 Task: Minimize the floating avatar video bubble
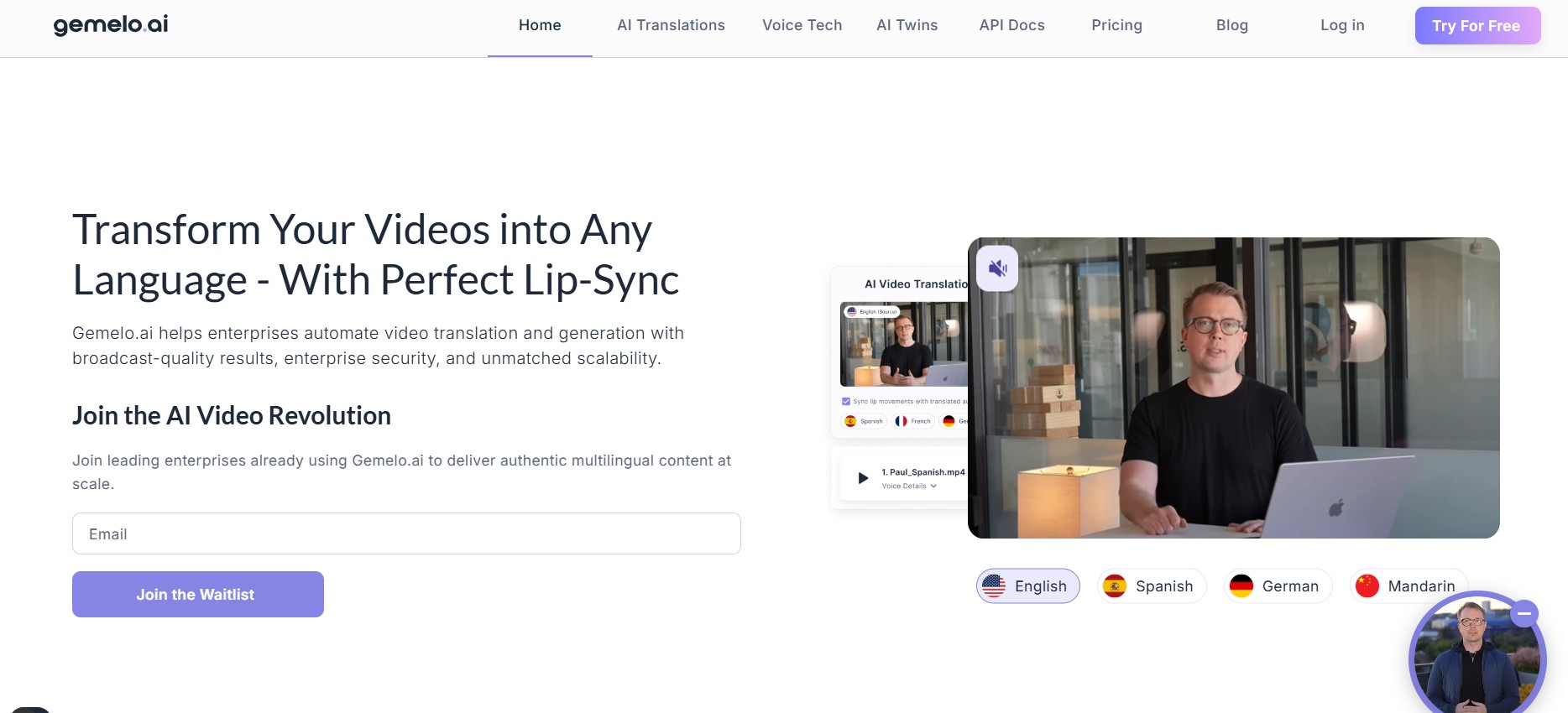[1524, 614]
